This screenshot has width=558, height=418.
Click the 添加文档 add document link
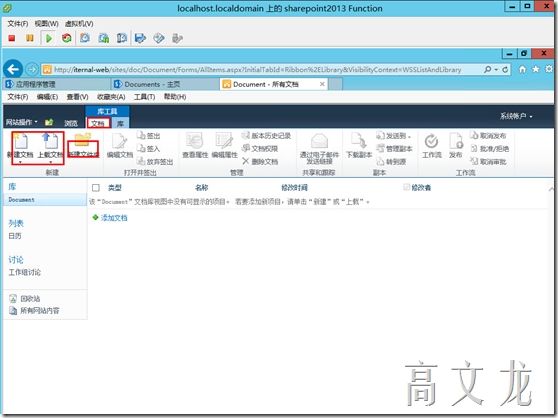114,218
